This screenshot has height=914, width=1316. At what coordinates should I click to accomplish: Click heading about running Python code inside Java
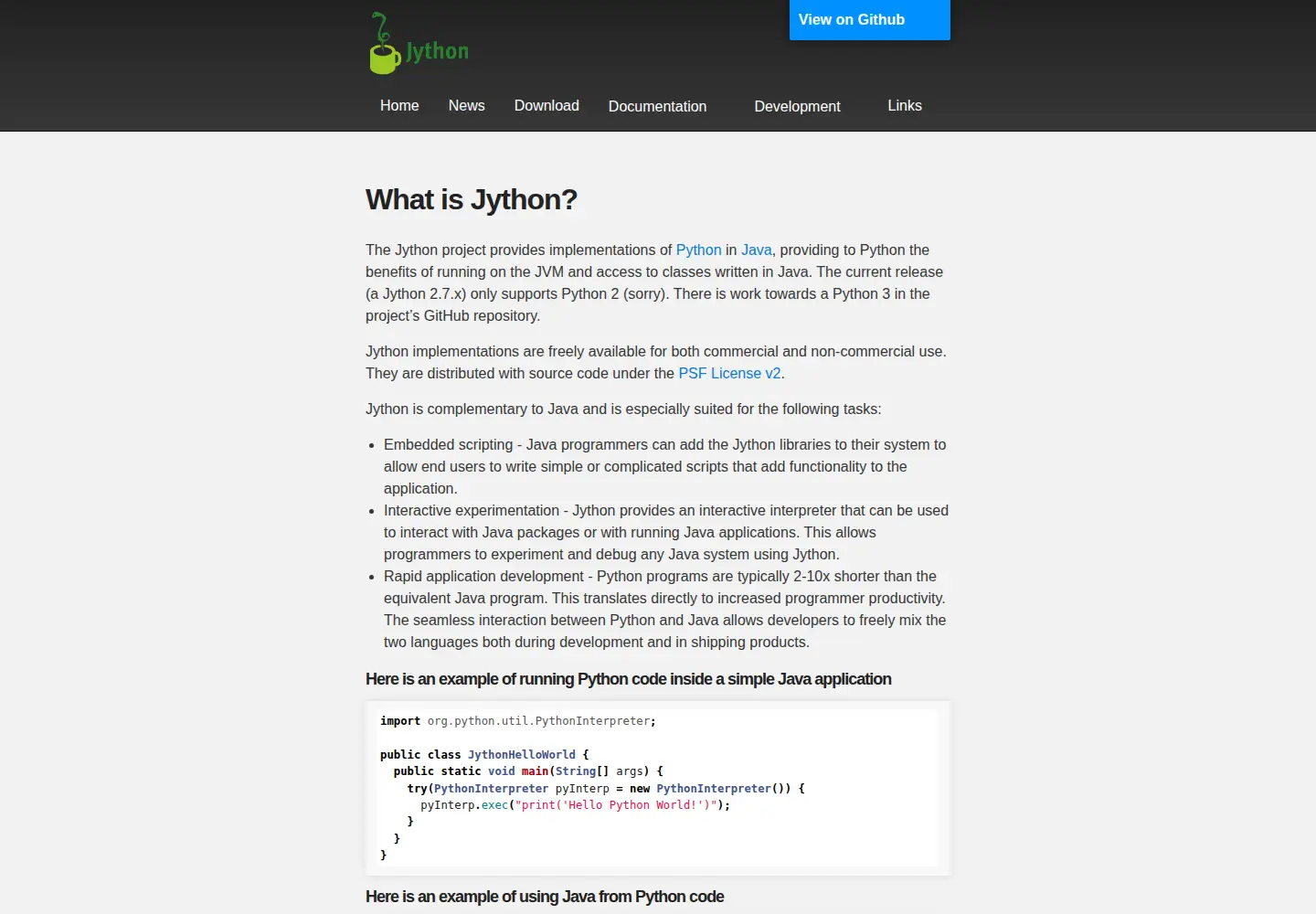tap(629, 679)
